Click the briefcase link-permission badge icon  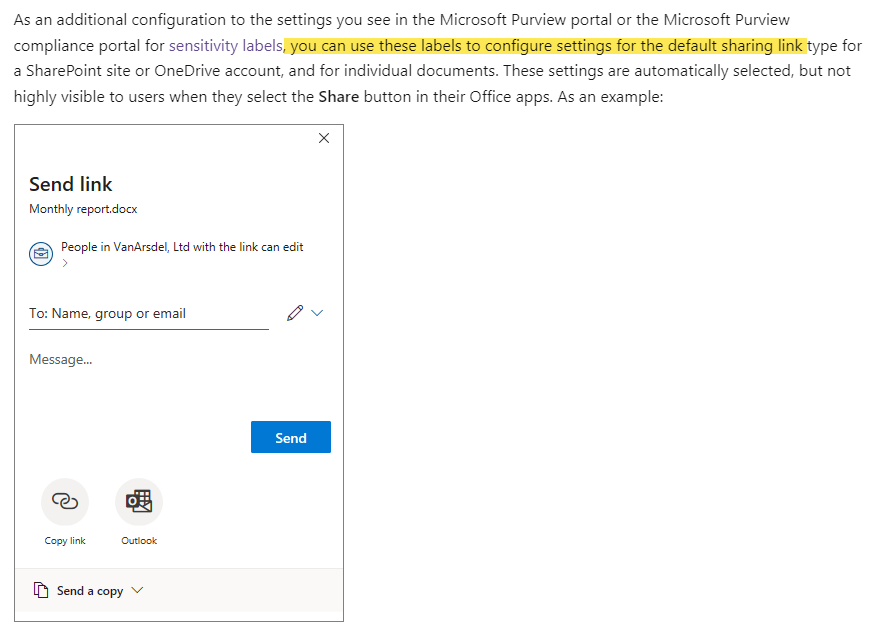(x=41, y=253)
